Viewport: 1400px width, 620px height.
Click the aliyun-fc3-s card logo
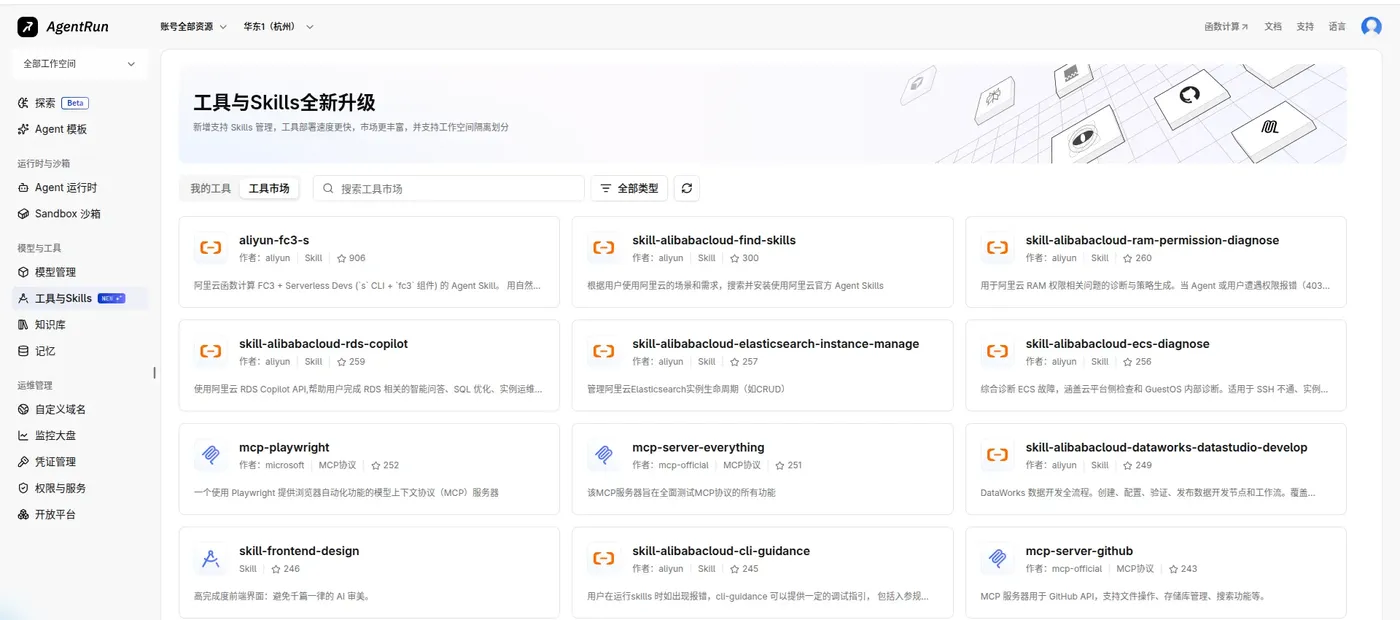tap(210, 248)
